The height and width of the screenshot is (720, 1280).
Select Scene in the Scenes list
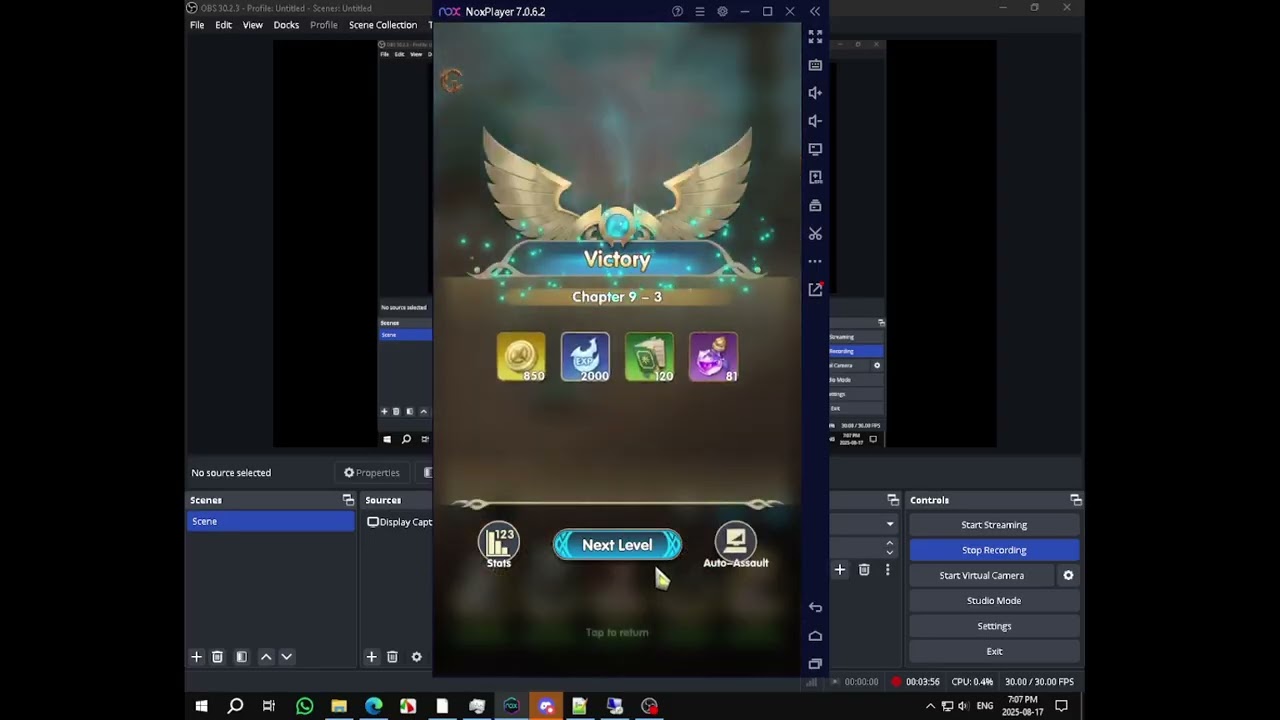[270, 521]
